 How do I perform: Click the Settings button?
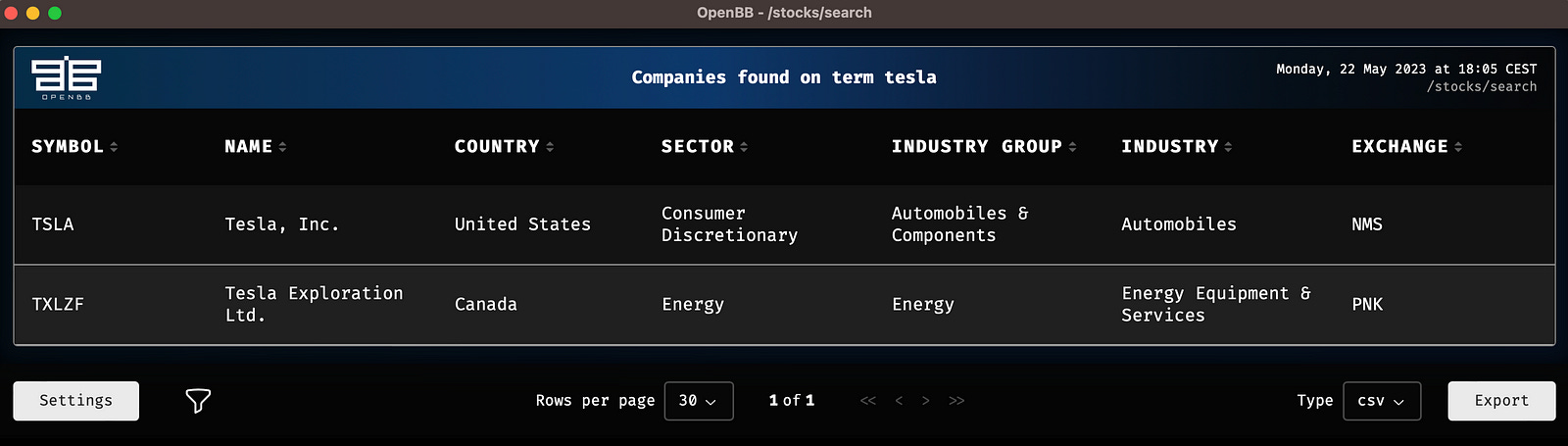pos(75,401)
